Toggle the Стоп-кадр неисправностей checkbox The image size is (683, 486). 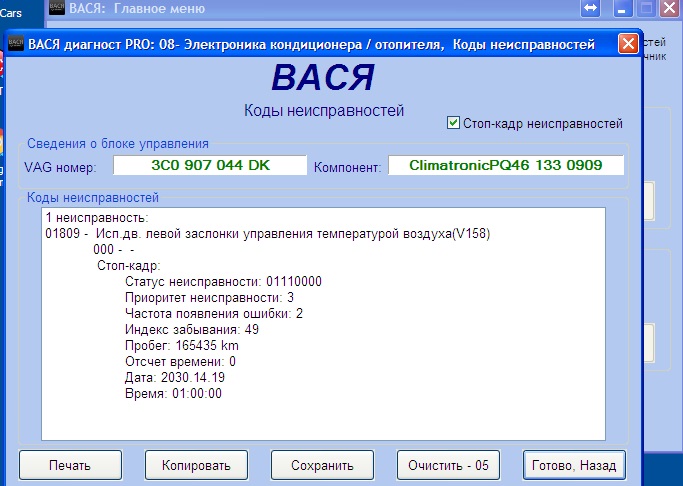453,123
